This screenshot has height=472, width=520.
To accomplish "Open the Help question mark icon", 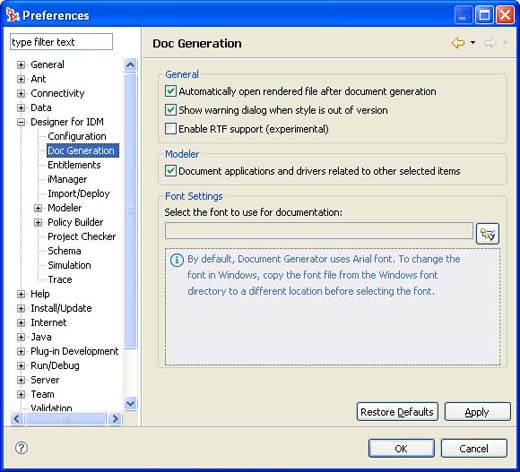I will [22, 448].
